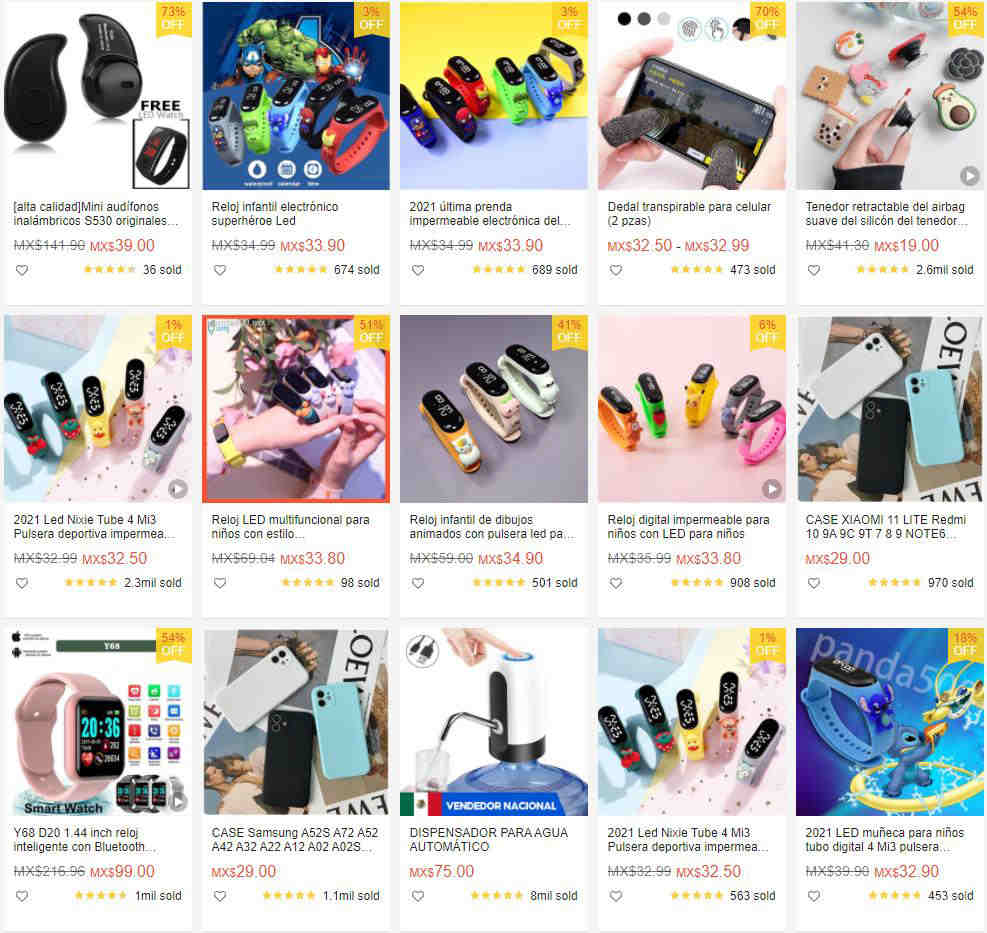Open CASE Samsung A52S A72 product title
The width and height of the screenshot is (987, 933).
coord(295,839)
